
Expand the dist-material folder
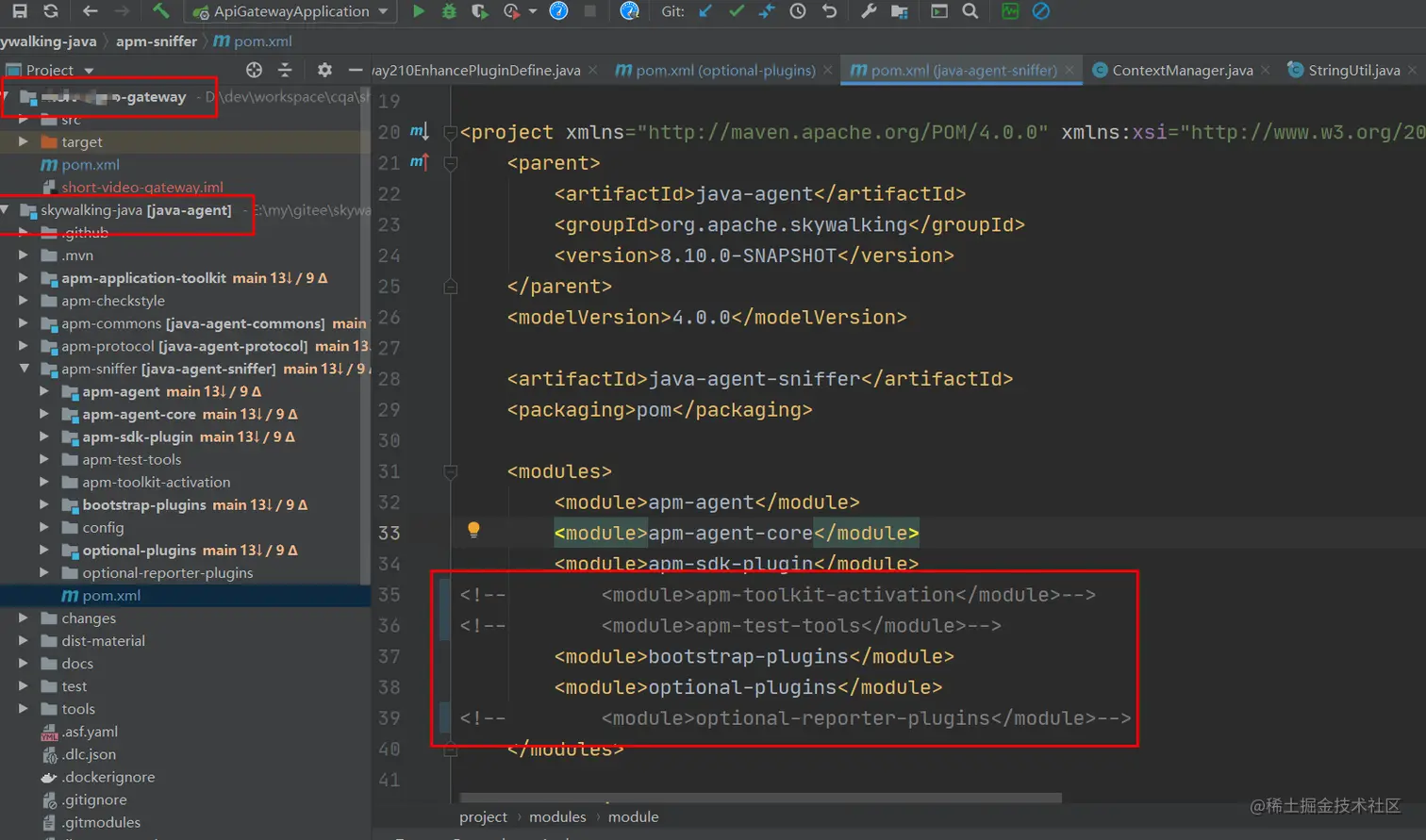[24, 641]
